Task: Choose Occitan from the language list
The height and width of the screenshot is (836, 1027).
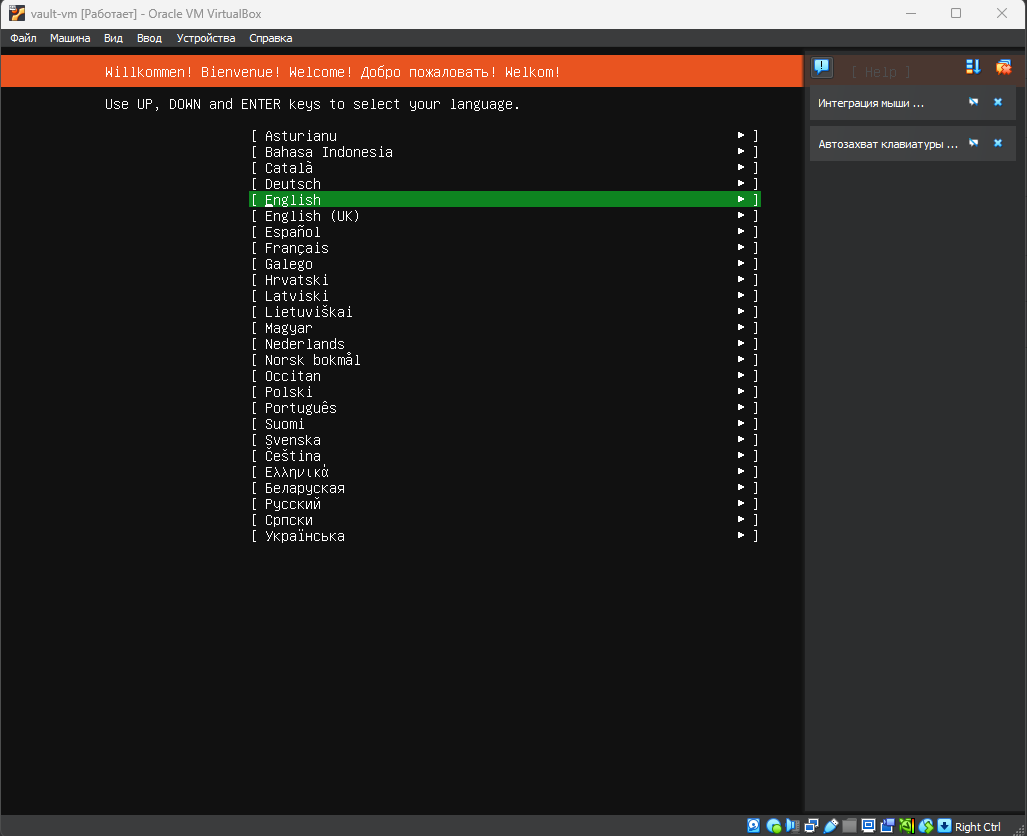Action: pyautogui.click(x=505, y=375)
